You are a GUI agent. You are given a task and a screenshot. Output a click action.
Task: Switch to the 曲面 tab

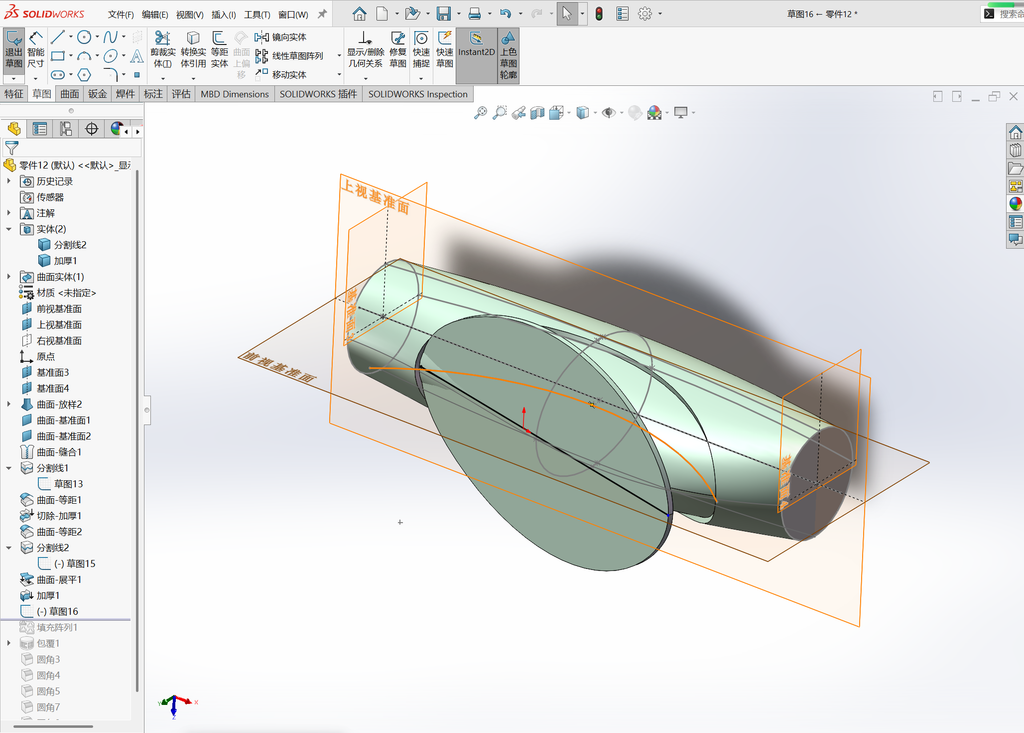click(x=70, y=94)
